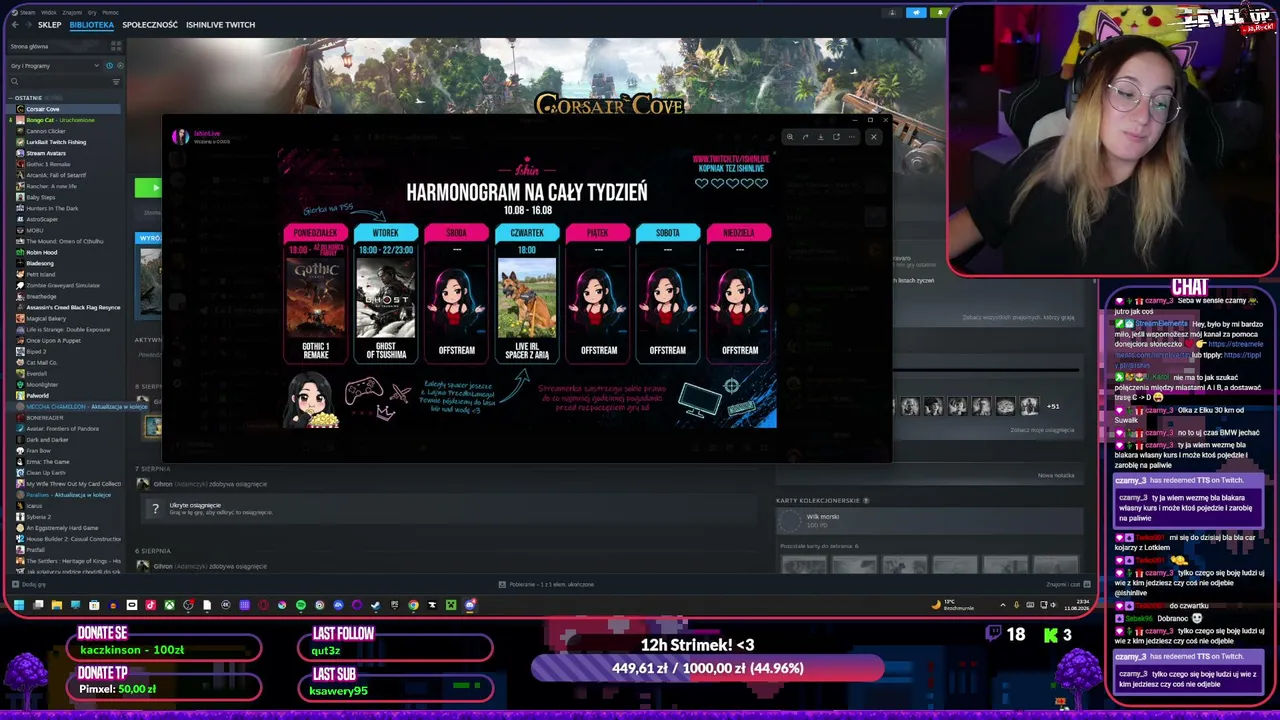Viewport: 1280px width, 720px height.
Task: Select Moonlighter in library list
Action: pos(64,385)
